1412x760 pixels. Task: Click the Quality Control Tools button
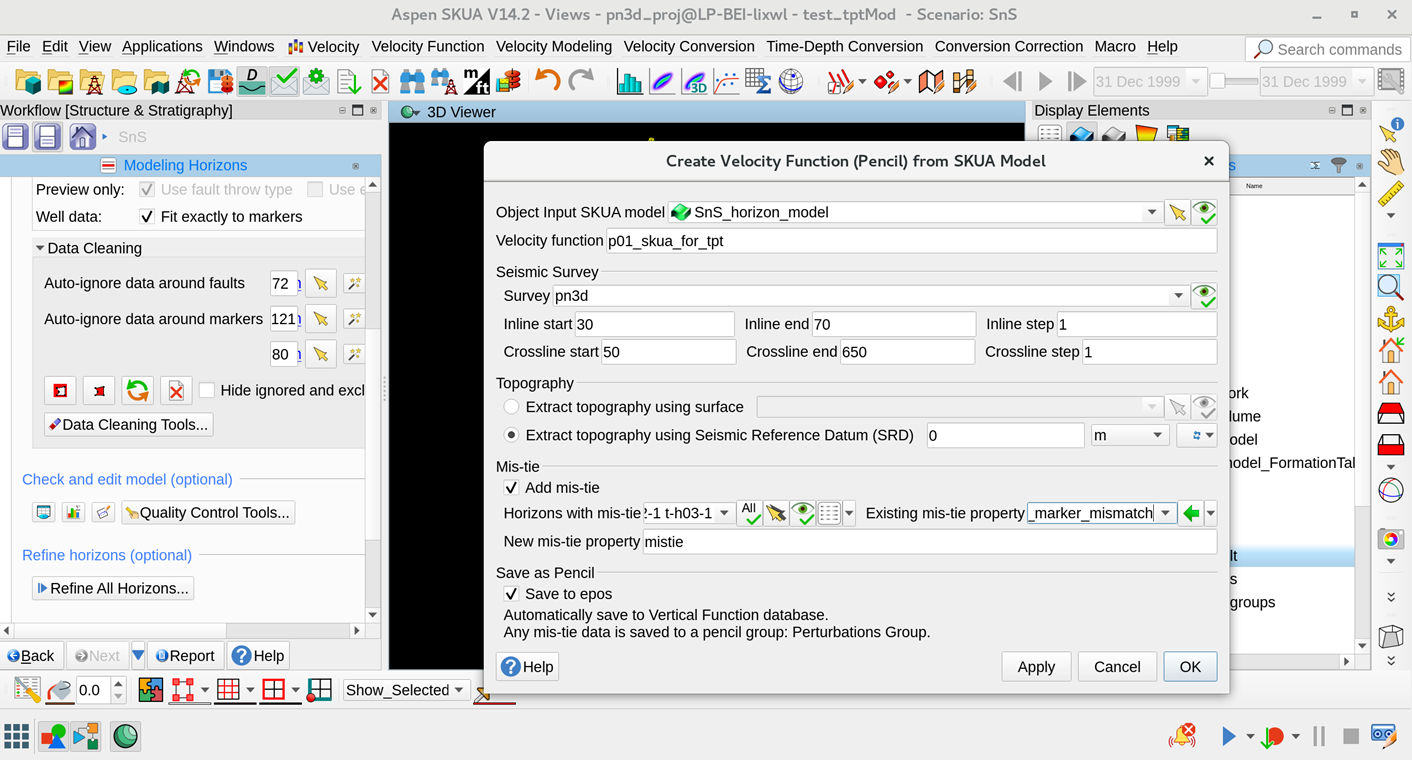click(208, 513)
